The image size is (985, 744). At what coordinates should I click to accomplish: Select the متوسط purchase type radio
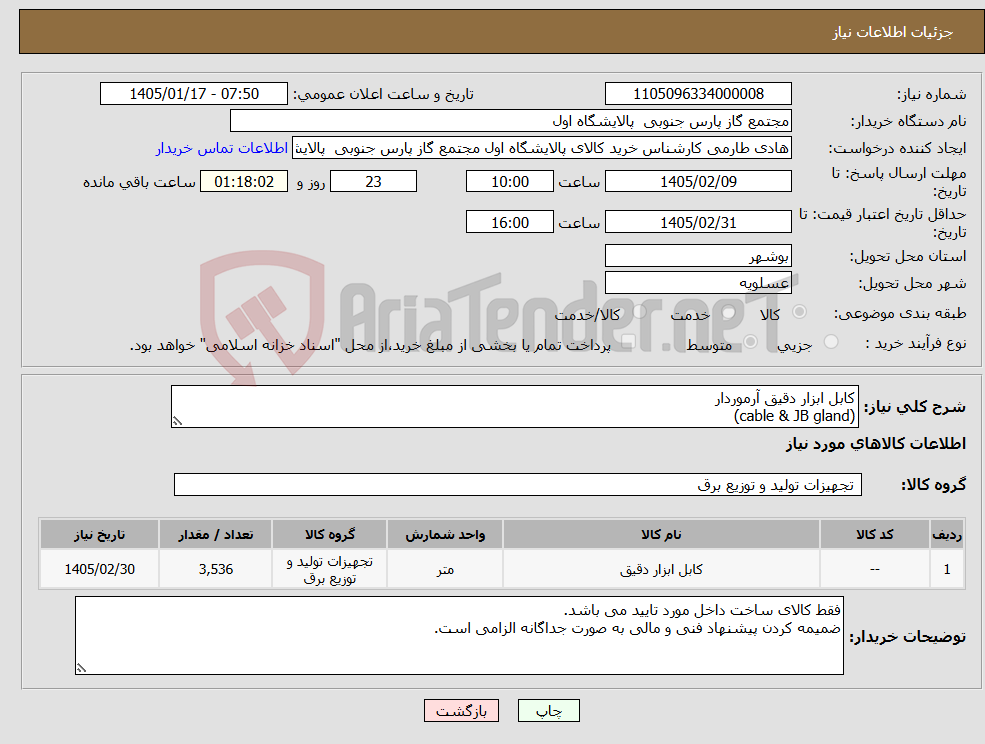point(750,342)
